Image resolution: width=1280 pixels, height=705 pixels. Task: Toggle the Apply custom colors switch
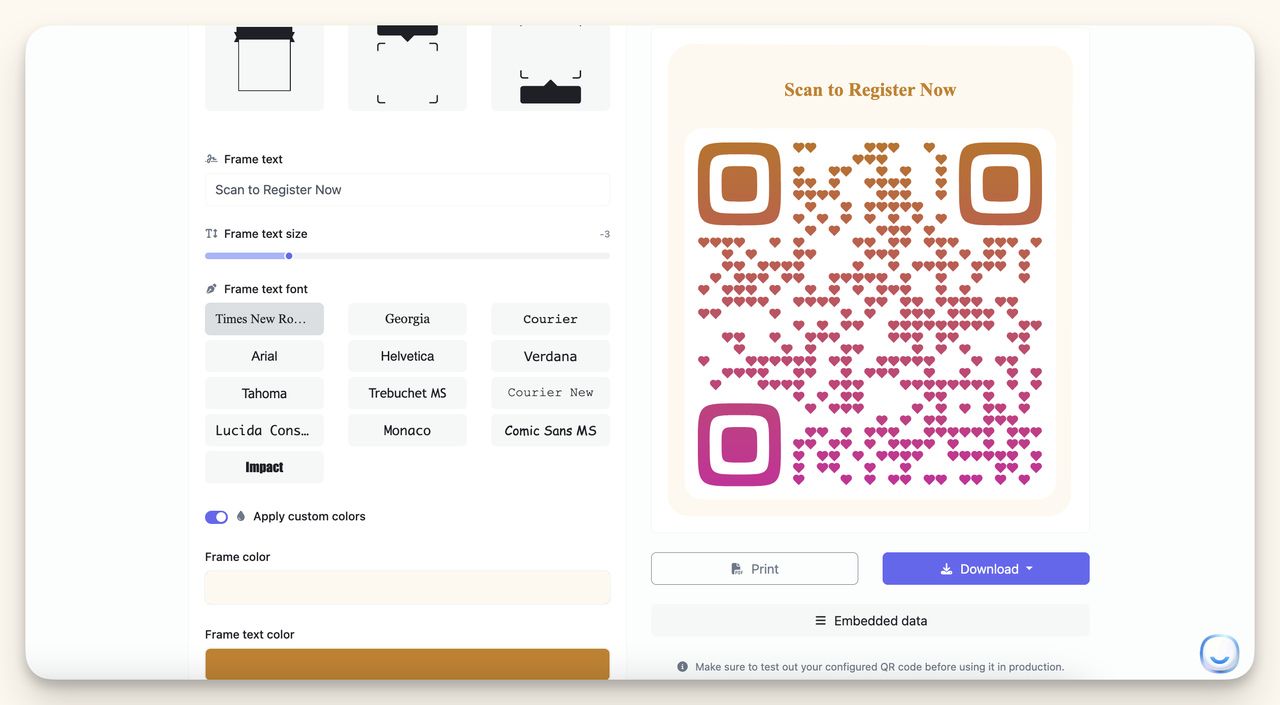click(x=216, y=517)
